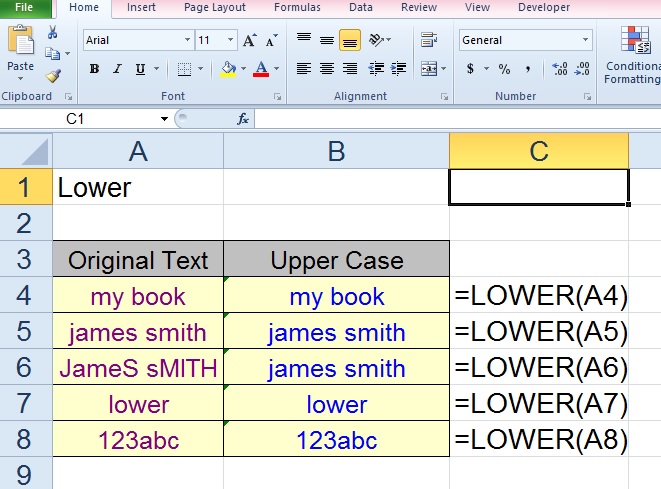Expand the General number format dropdown
This screenshot has width=661, height=489.
click(x=586, y=41)
